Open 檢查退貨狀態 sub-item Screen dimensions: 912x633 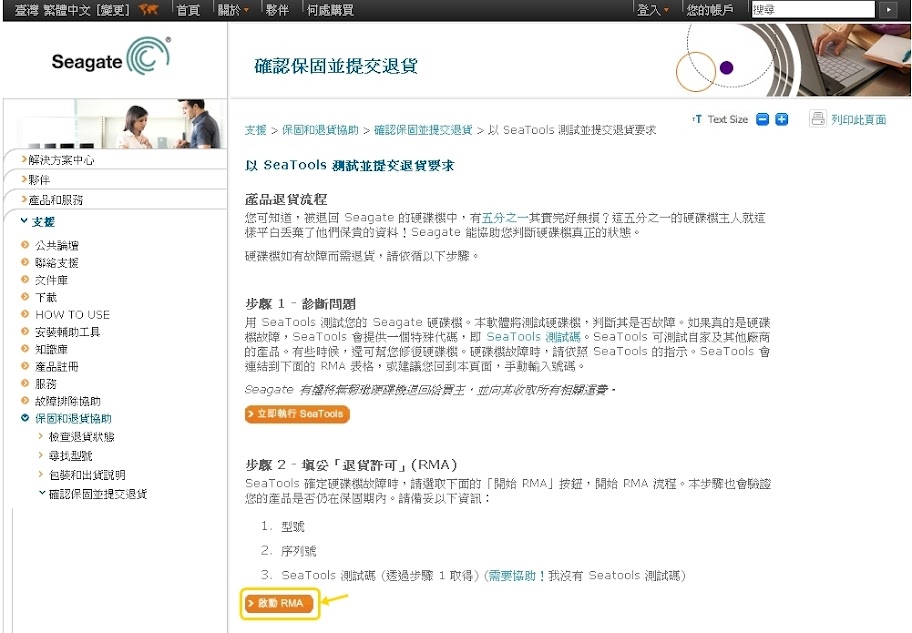coord(81,437)
